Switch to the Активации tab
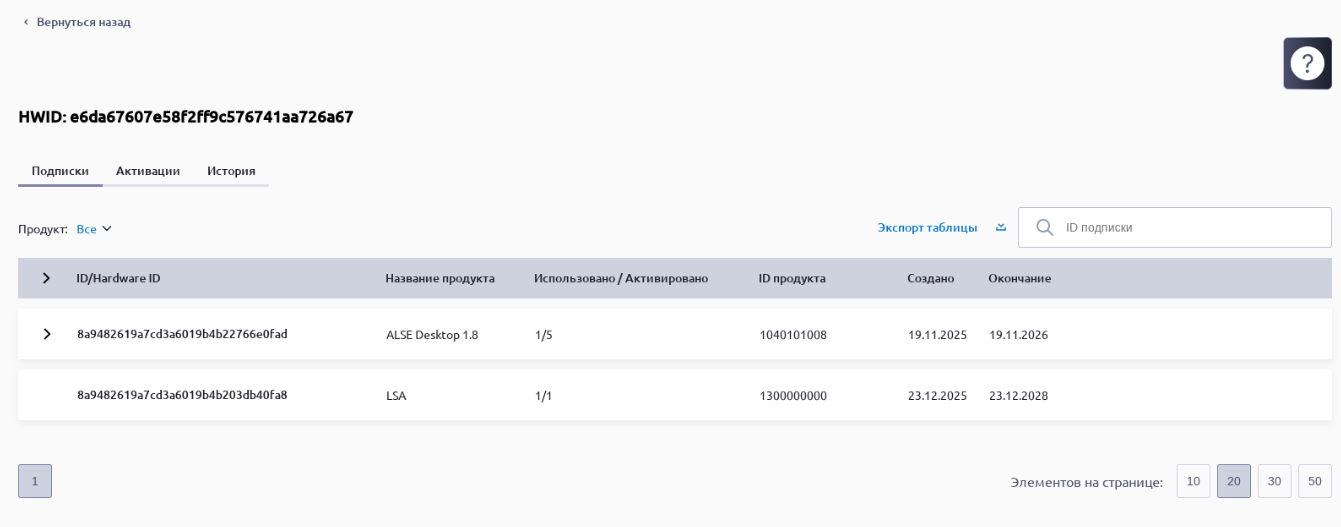 [x=148, y=171]
